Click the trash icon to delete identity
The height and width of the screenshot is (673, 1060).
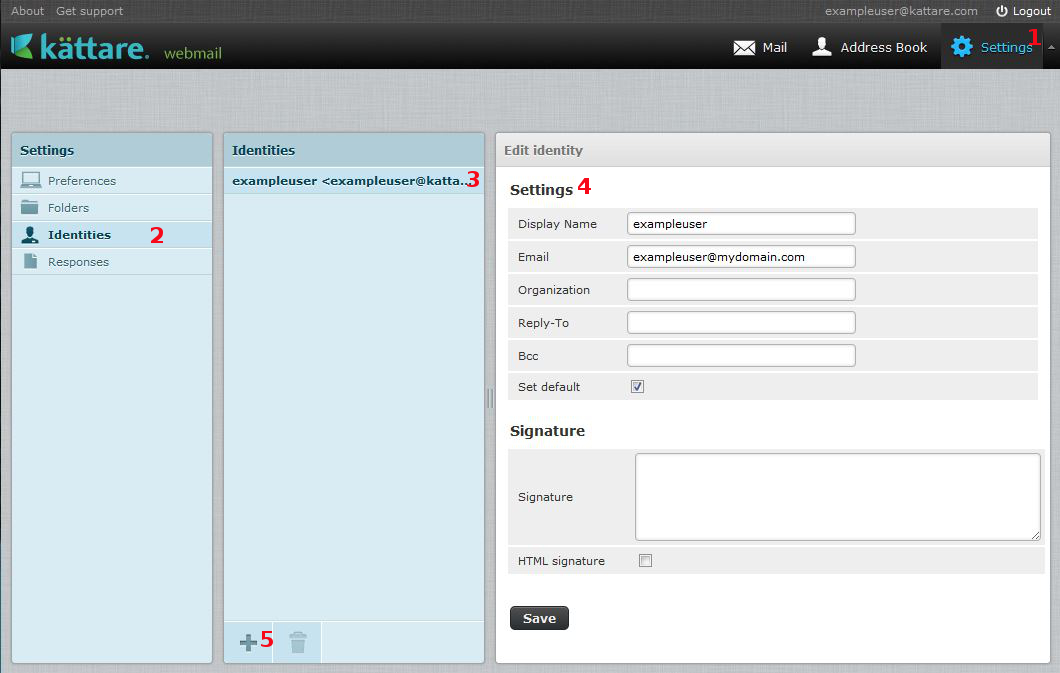click(298, 642)
